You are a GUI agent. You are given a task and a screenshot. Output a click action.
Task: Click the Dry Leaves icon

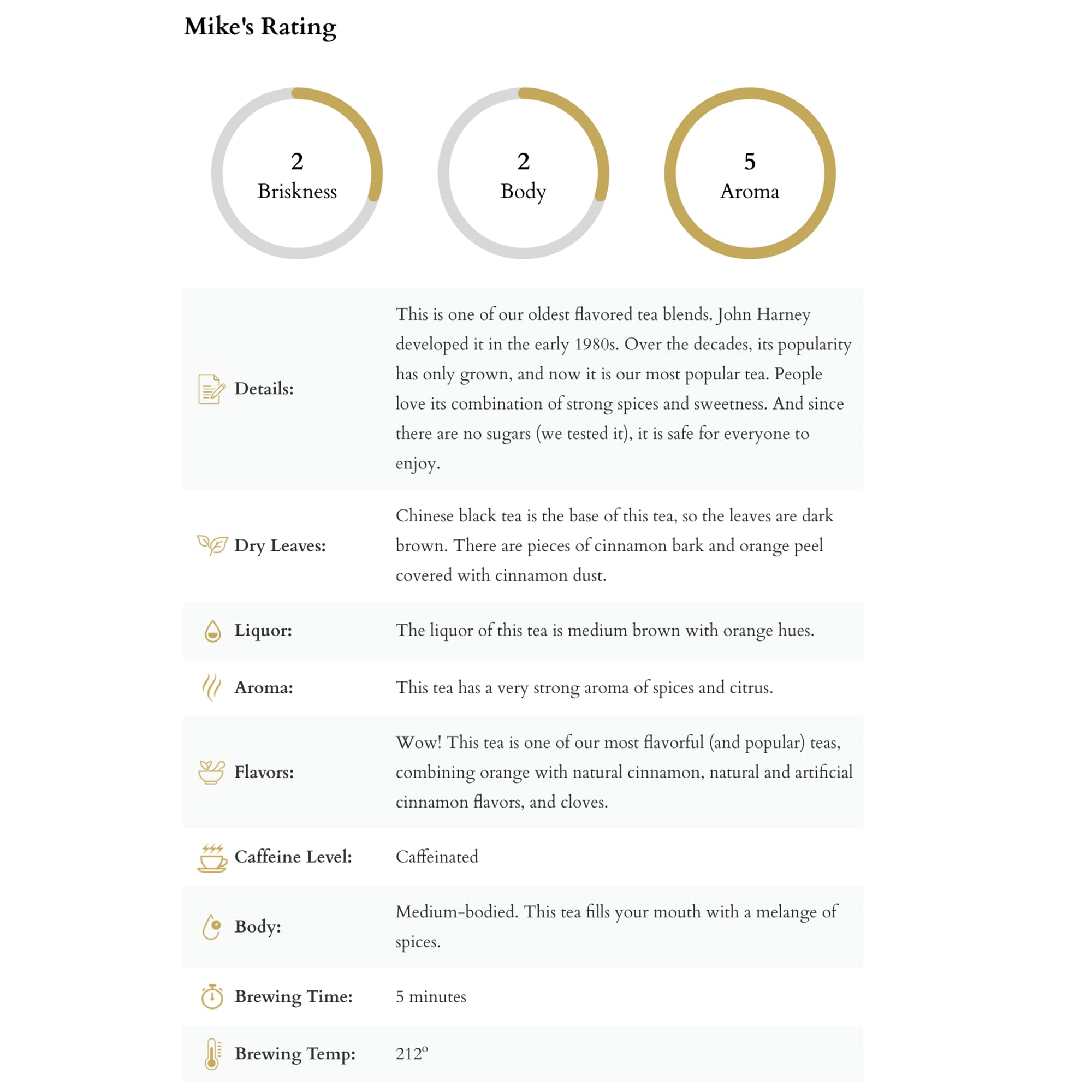point(212,545)
